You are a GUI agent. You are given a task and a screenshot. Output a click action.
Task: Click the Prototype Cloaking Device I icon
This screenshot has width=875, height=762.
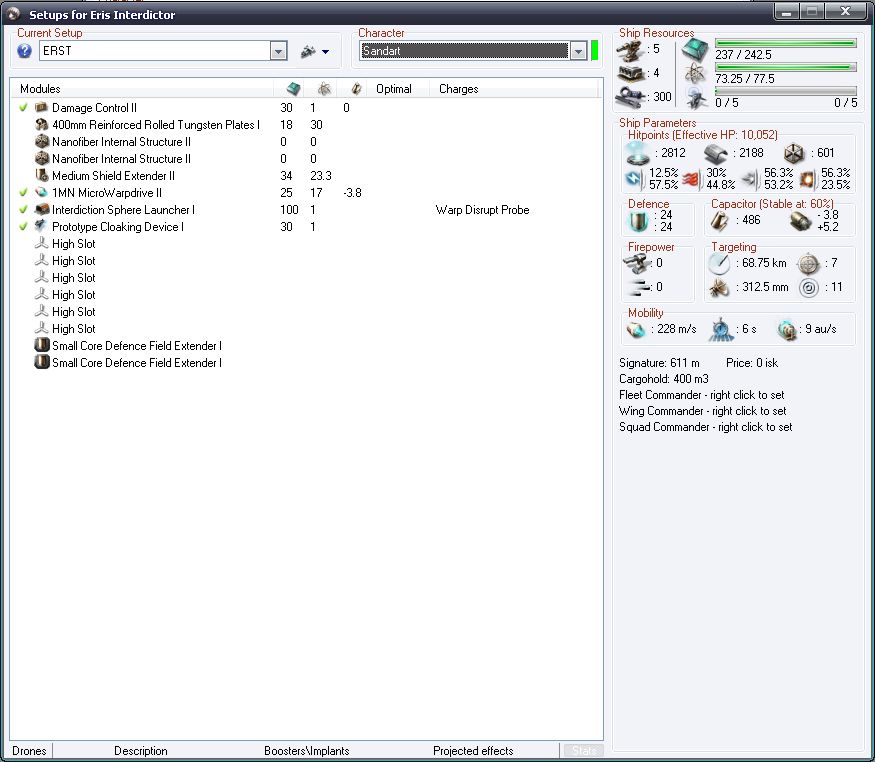(x=41, y=226)
